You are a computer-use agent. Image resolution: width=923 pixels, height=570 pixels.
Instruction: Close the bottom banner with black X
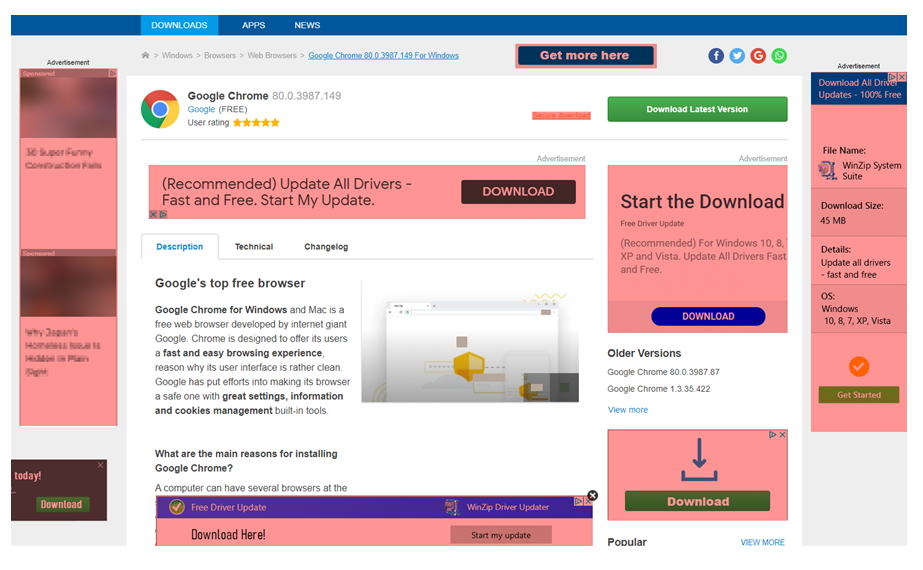(x=593, y=496)
